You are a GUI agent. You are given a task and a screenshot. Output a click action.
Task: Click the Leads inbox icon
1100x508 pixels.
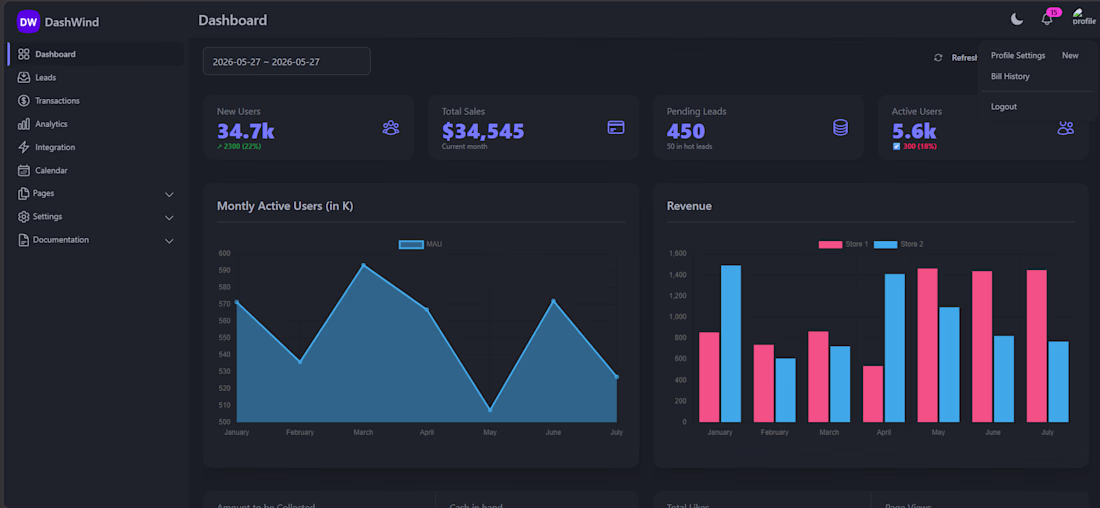[24, 77]
